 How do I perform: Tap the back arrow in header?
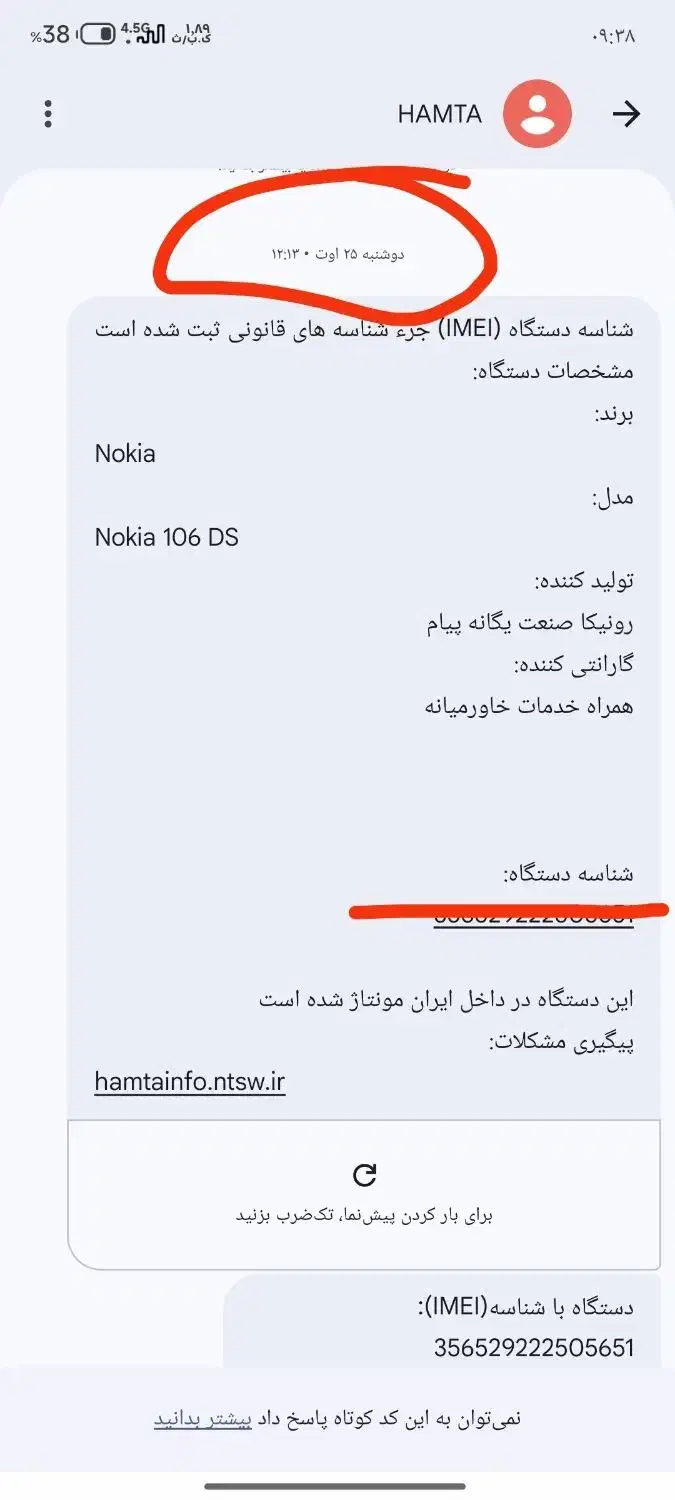(x=626, y=114)
